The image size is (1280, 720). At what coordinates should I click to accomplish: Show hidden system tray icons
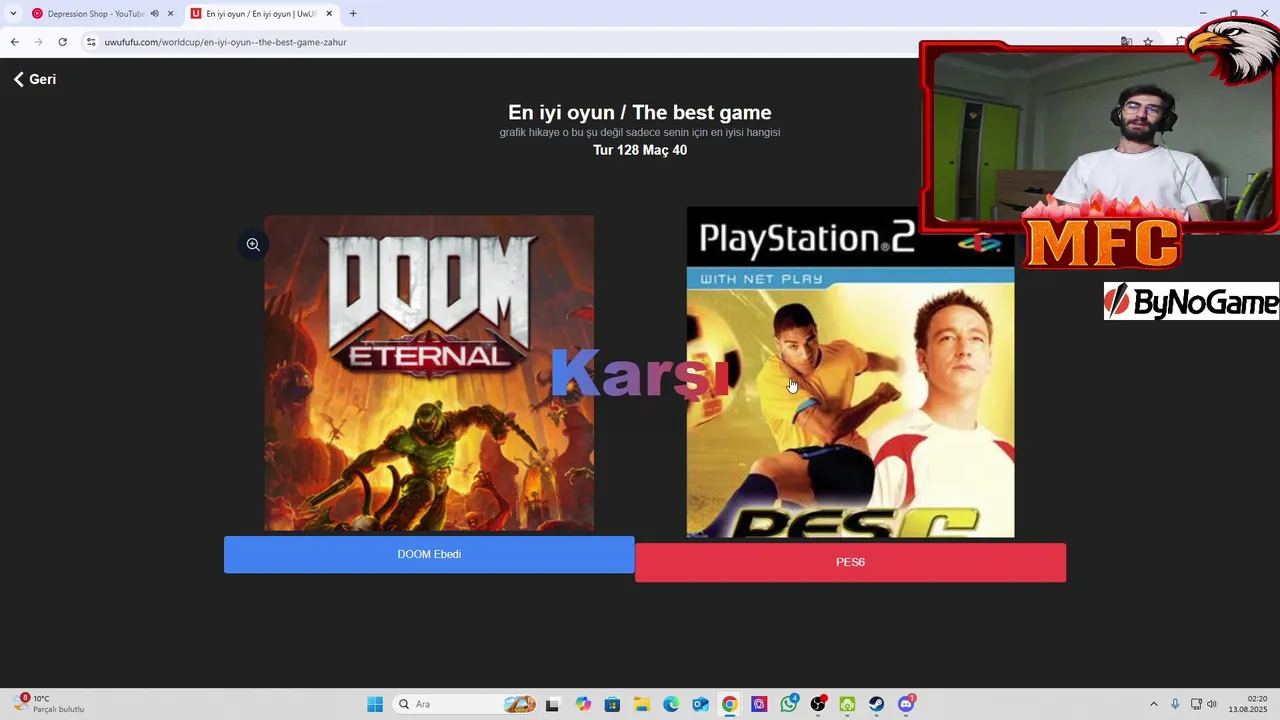(x=1153, y=704)
